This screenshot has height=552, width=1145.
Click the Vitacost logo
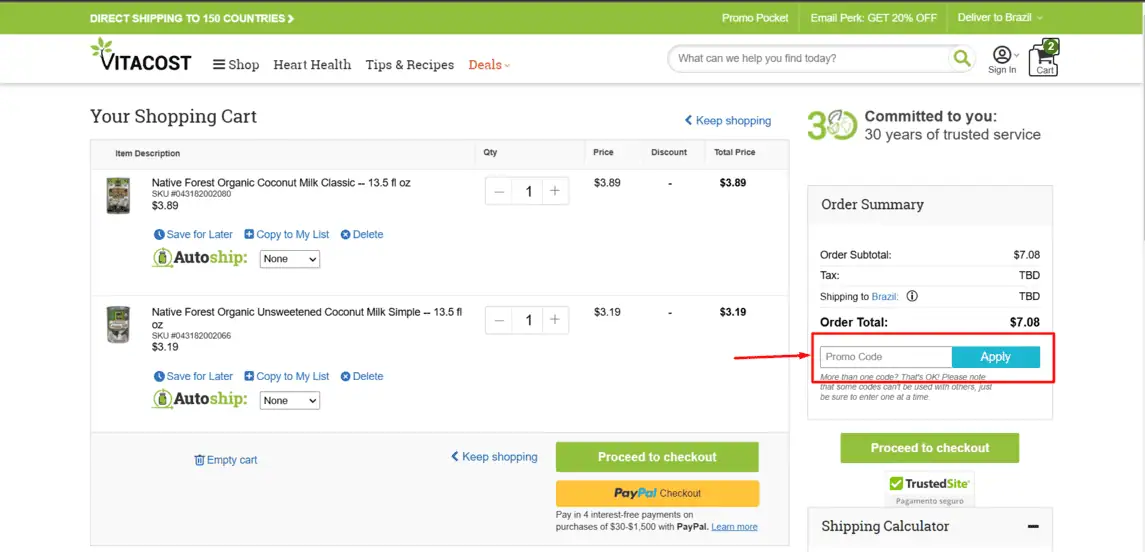click(141, 55)
